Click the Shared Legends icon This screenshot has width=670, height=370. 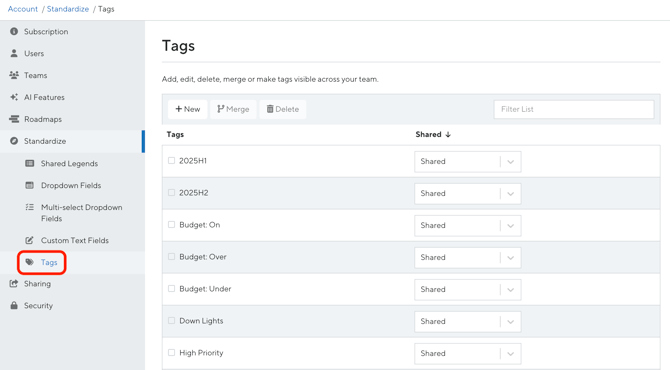[29, 163]
